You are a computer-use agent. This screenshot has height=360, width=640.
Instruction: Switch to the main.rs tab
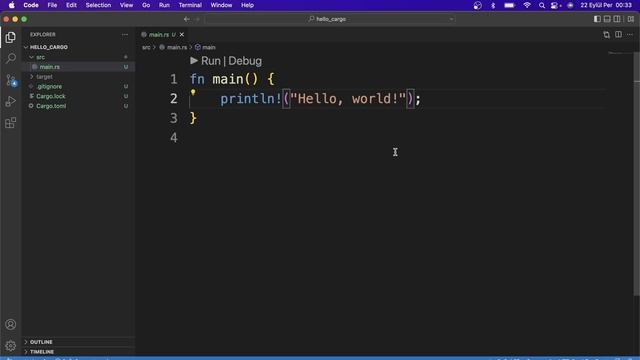coord(159,35)
